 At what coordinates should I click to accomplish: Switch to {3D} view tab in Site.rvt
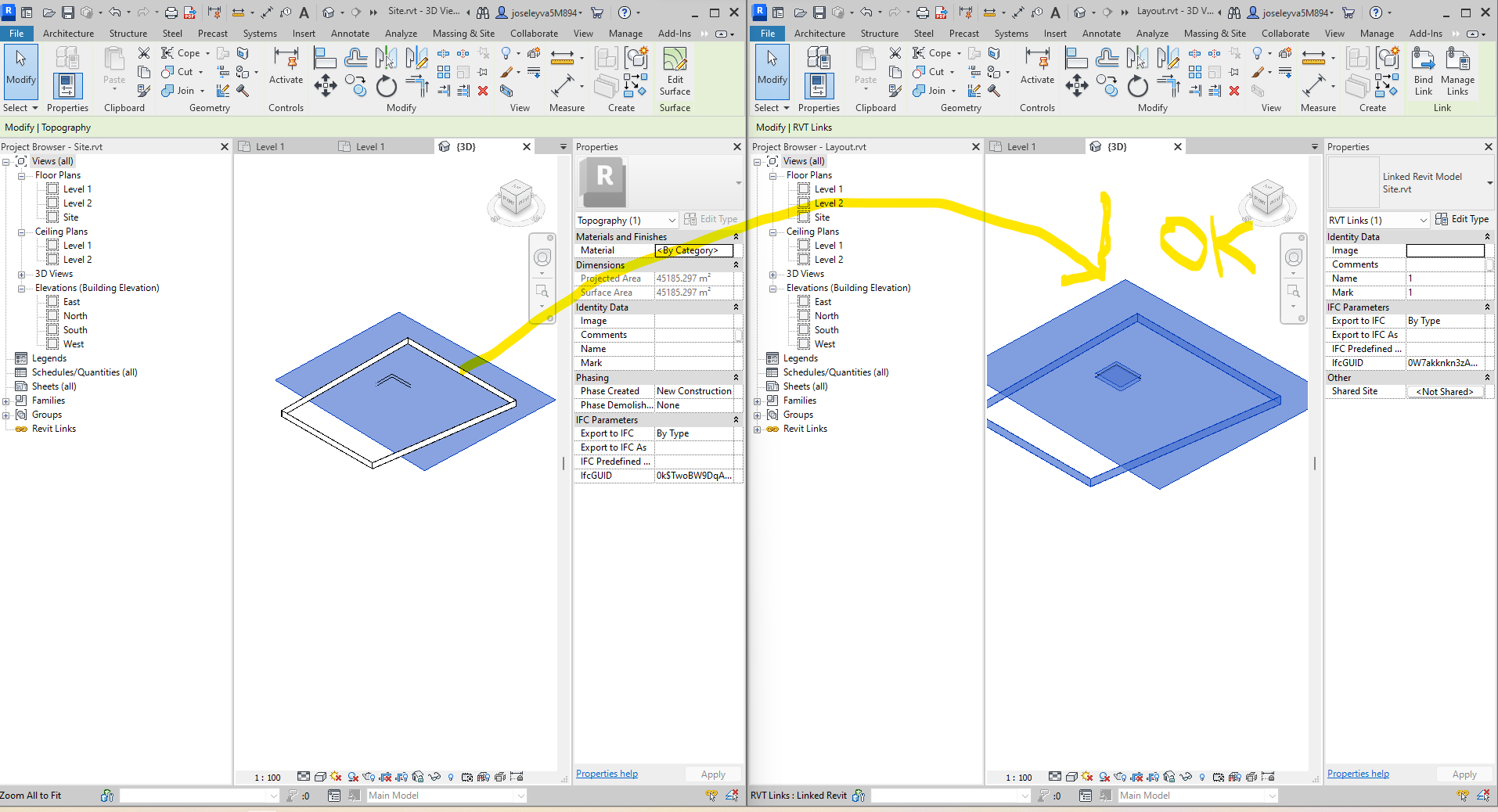coord(466,146)
